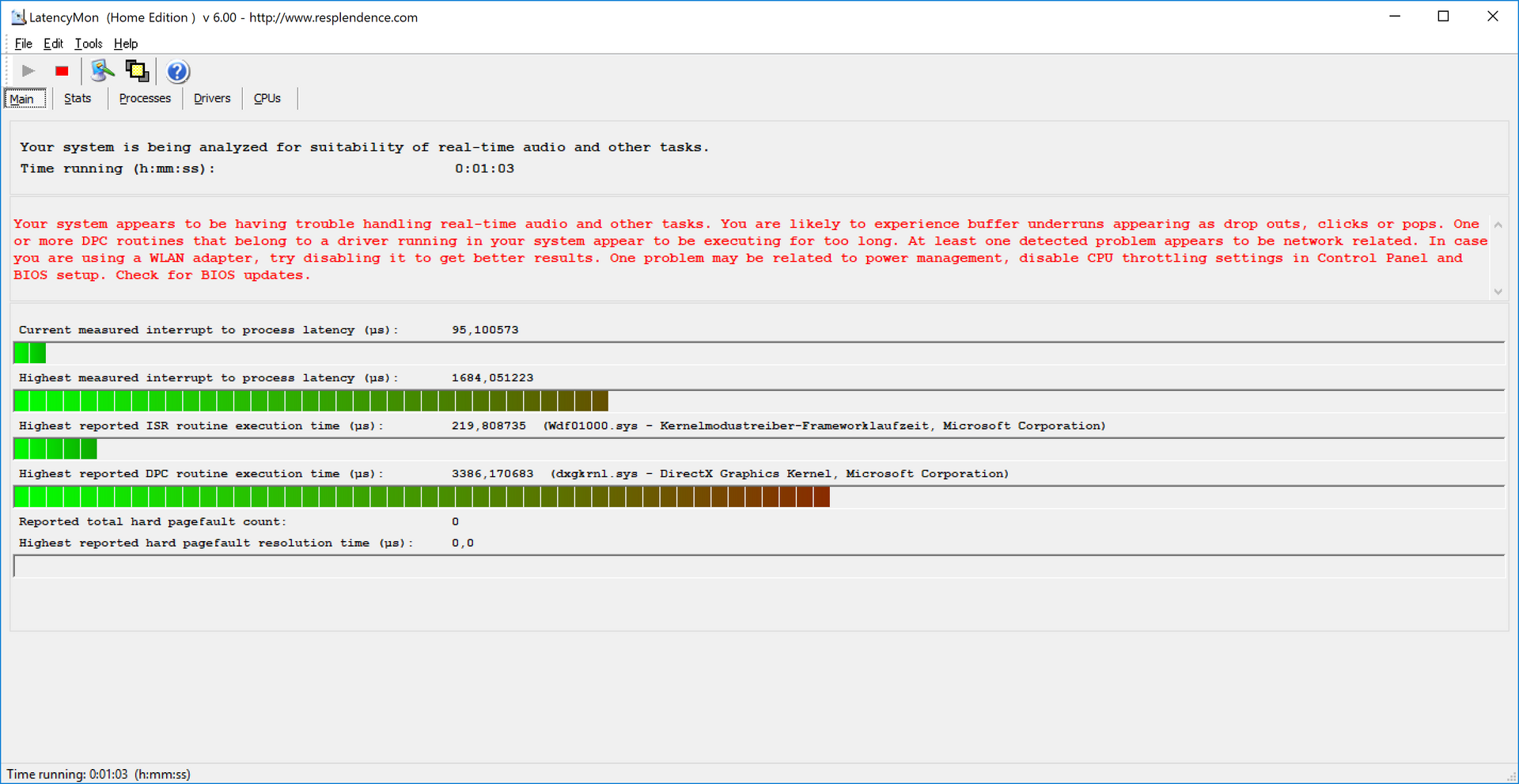Click the empty hard pagefault resolution time bar
This screenshot has height=784, width=1519.
click(x=759, y=566)
